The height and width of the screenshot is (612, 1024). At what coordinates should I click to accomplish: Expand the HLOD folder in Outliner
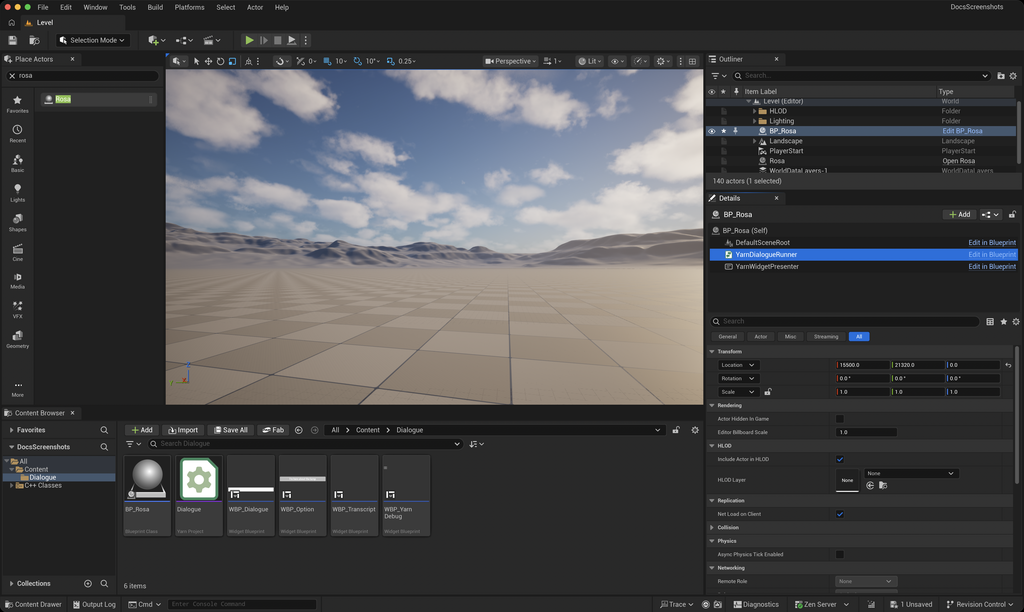click(754, 111)
